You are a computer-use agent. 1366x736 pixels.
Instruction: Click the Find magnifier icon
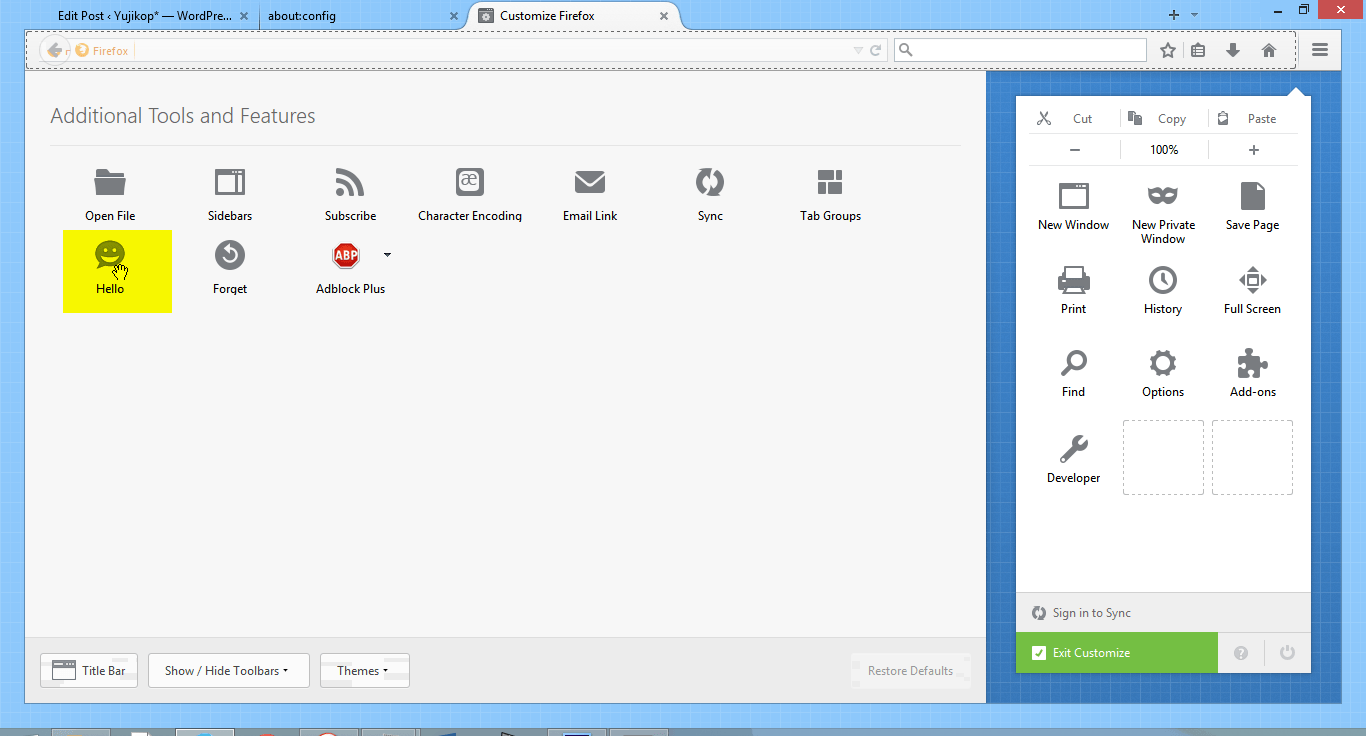[x=1074, y=362]
